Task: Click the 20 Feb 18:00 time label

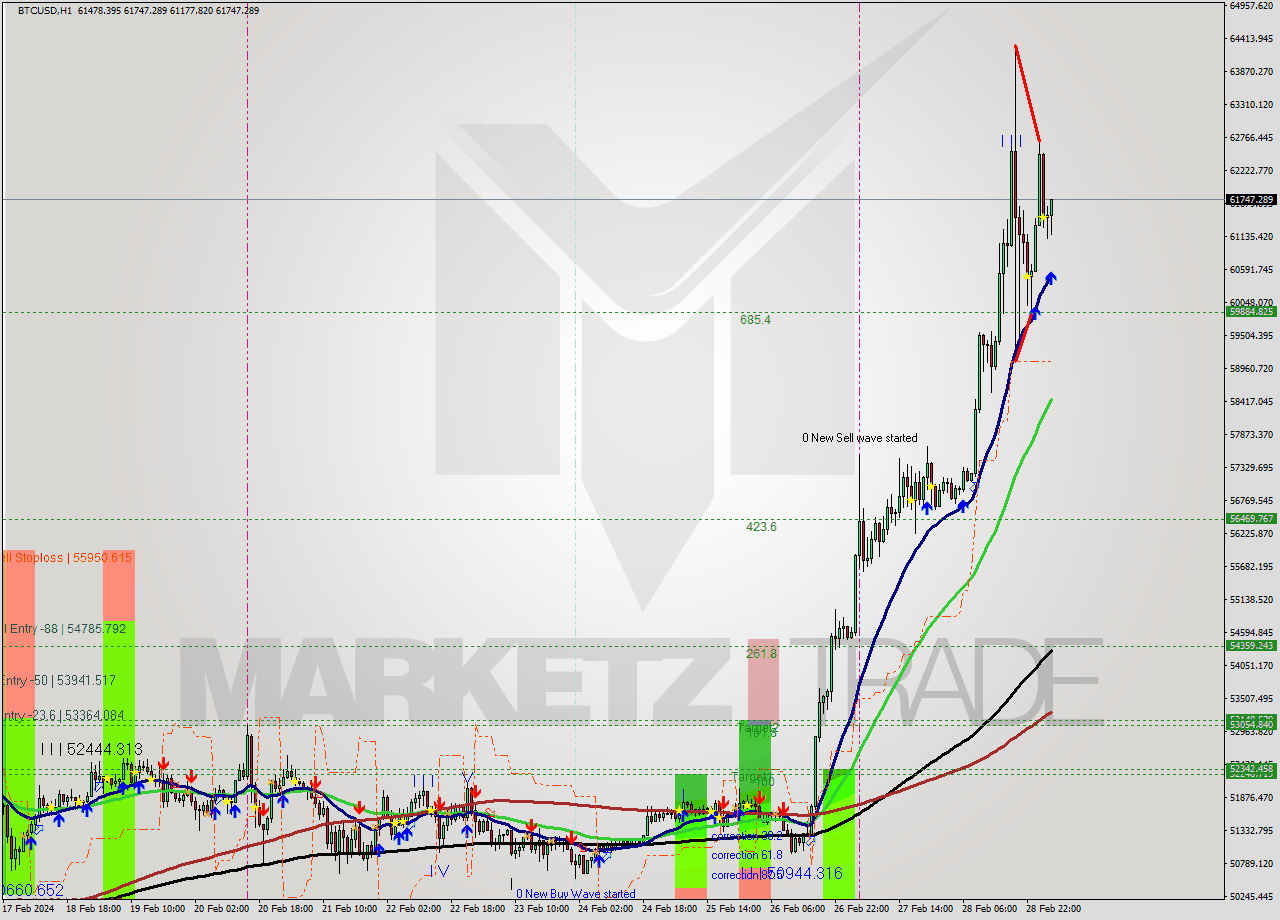Action: point(285,909)
